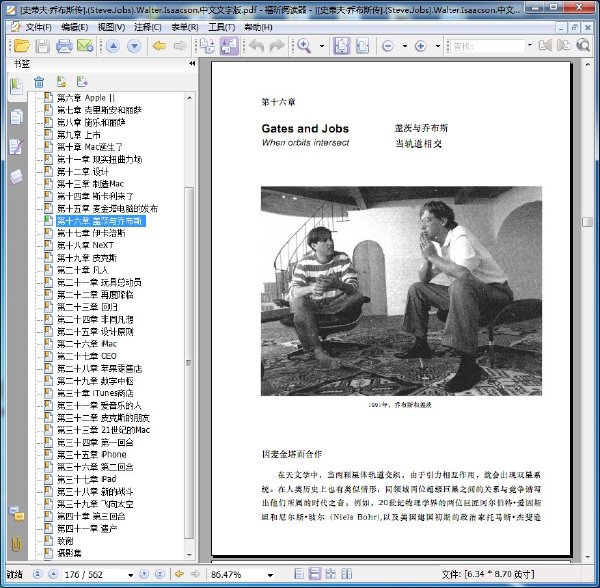Click the round plus zoom-in button
600x588 pixels.
[421, 46]
